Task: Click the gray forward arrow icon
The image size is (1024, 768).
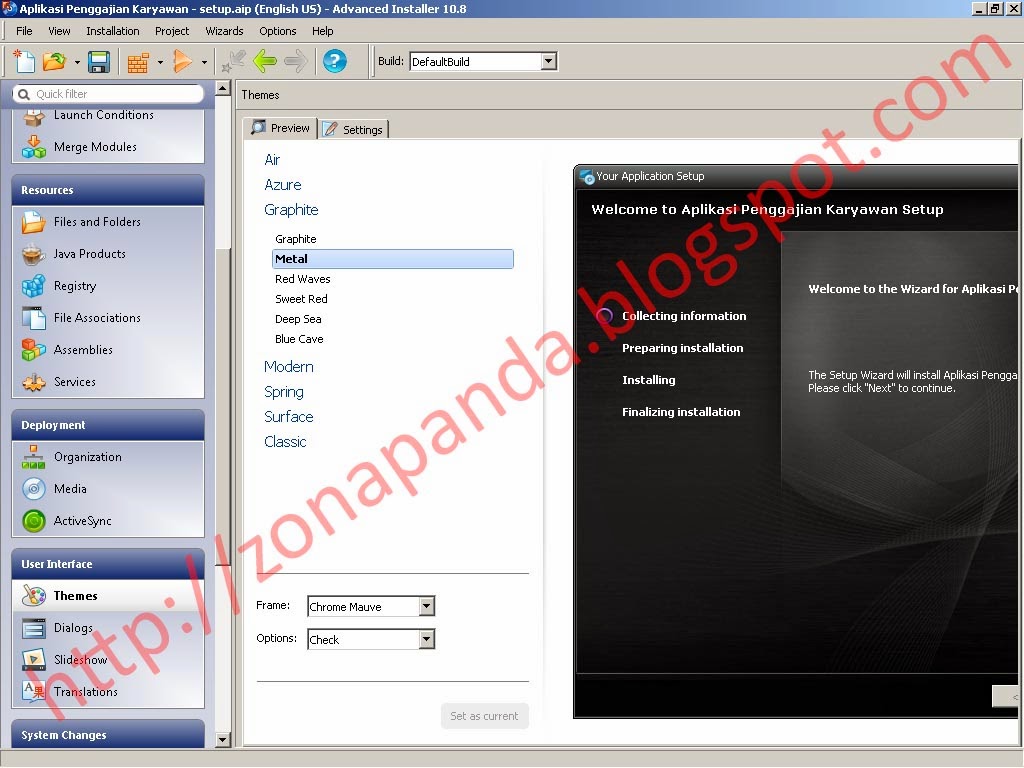Action: (296, 61)
